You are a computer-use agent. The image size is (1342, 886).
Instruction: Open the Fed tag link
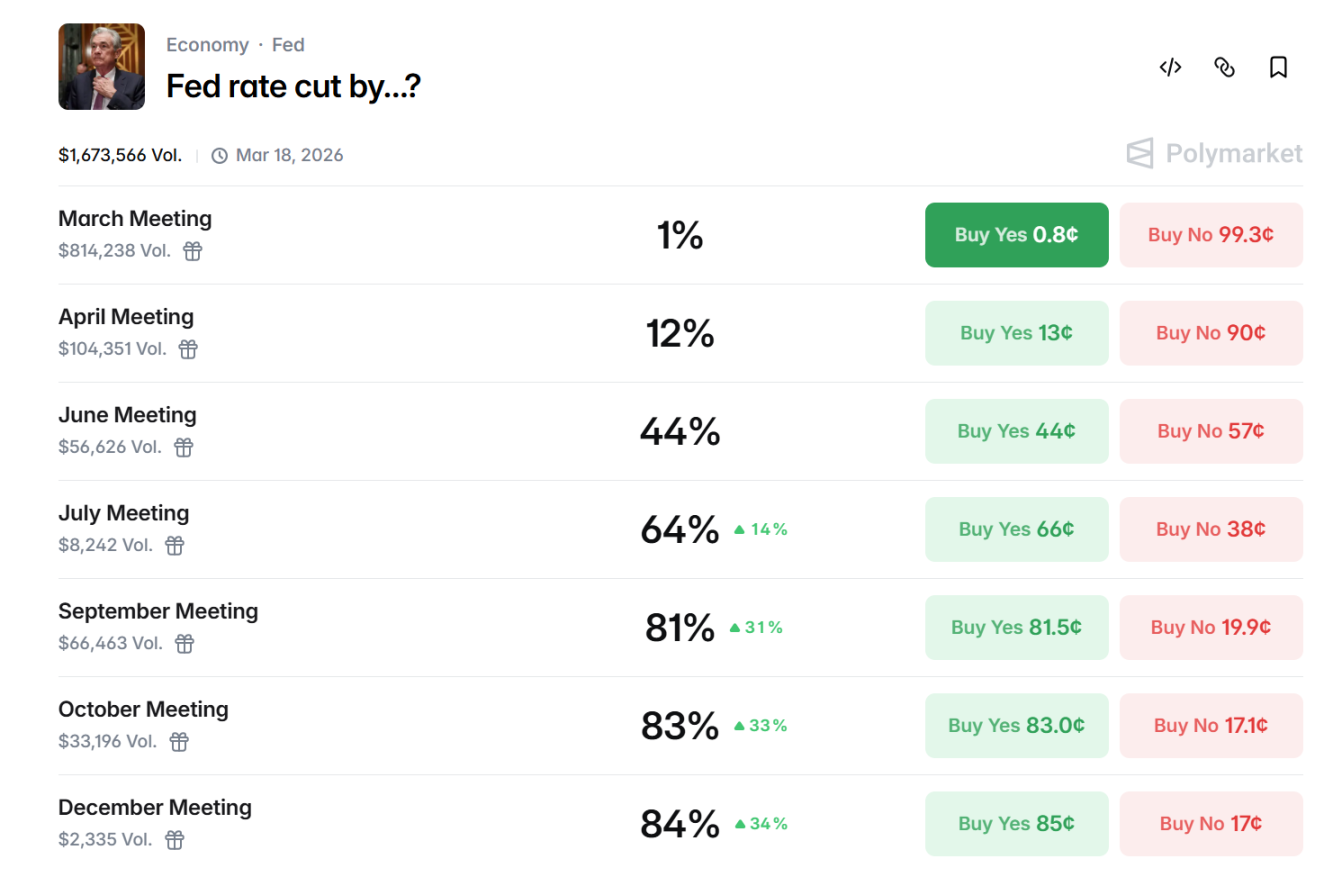coord(288,45)
